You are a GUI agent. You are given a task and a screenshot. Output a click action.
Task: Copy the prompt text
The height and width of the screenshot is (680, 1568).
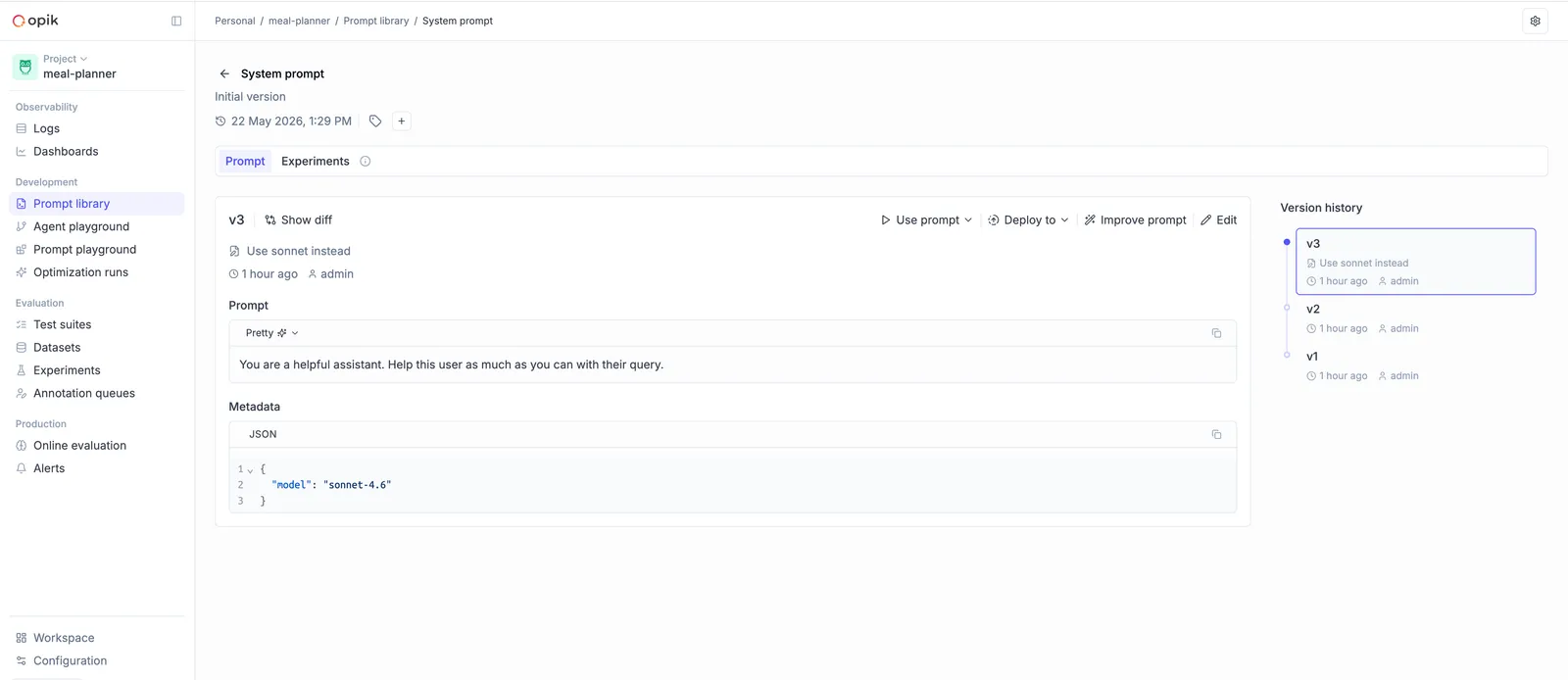1216,333
